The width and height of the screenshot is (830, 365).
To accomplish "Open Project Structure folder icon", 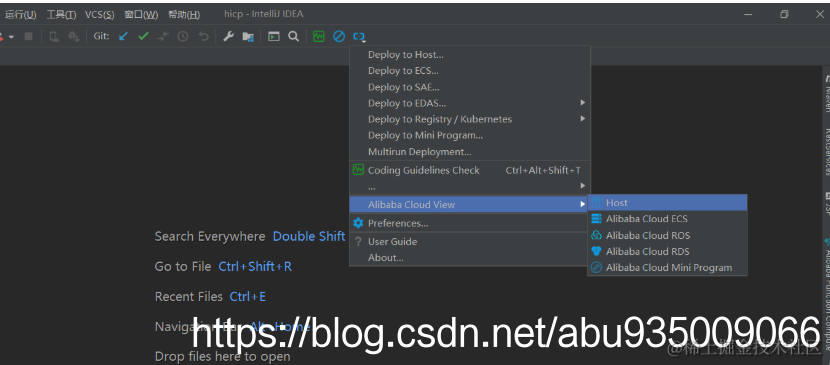I will 248,36.
